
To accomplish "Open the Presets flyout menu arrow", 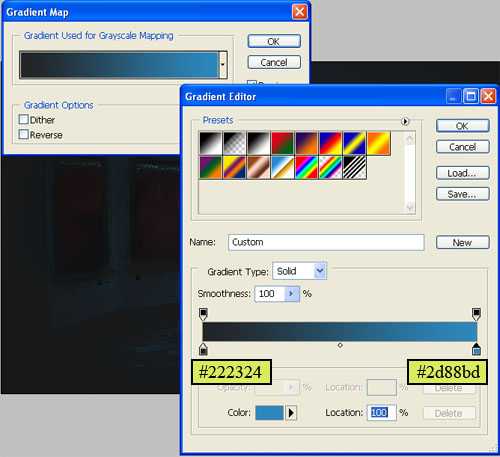I will click(405, 121).
